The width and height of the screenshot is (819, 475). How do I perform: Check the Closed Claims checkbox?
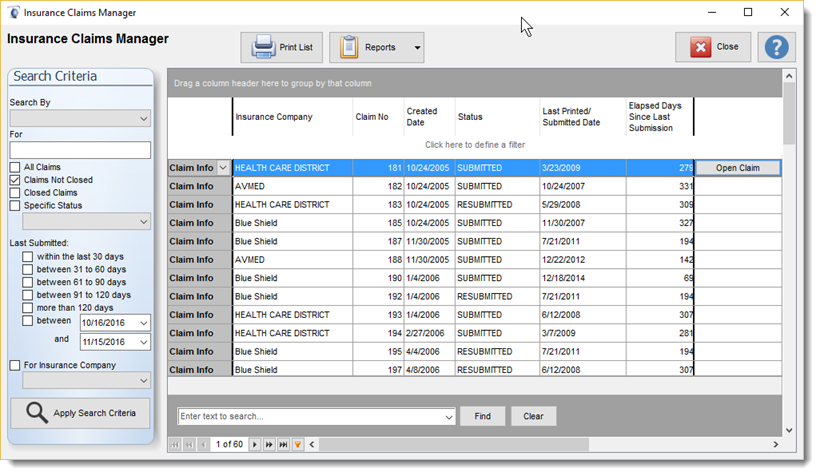tap(15, 193)
